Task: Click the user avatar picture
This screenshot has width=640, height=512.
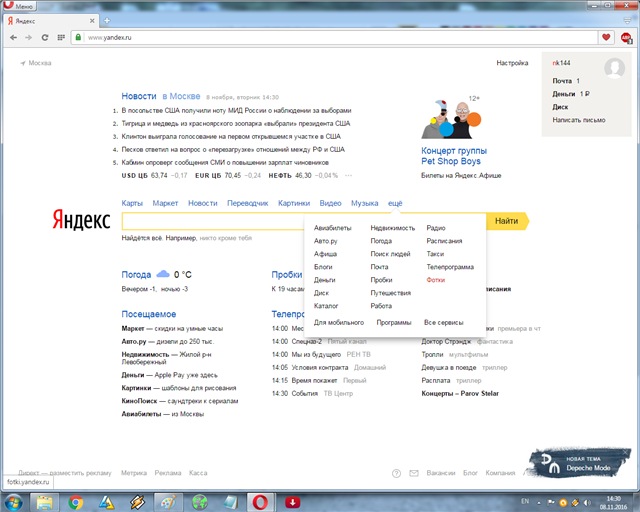Action: [614, 67]
